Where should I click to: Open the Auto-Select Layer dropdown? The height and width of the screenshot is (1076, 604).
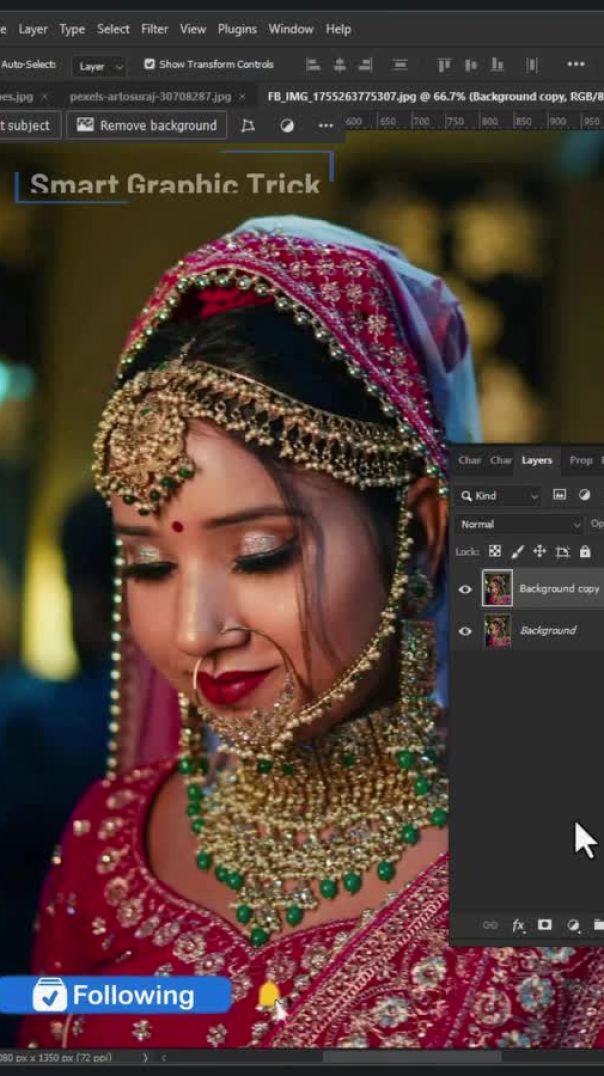coord(101,66)
